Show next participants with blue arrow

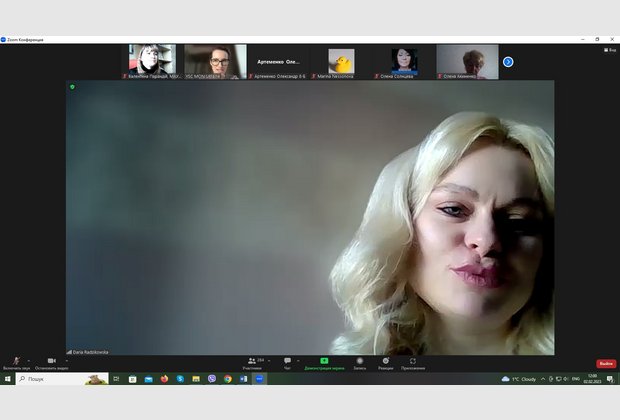[508, 62]
